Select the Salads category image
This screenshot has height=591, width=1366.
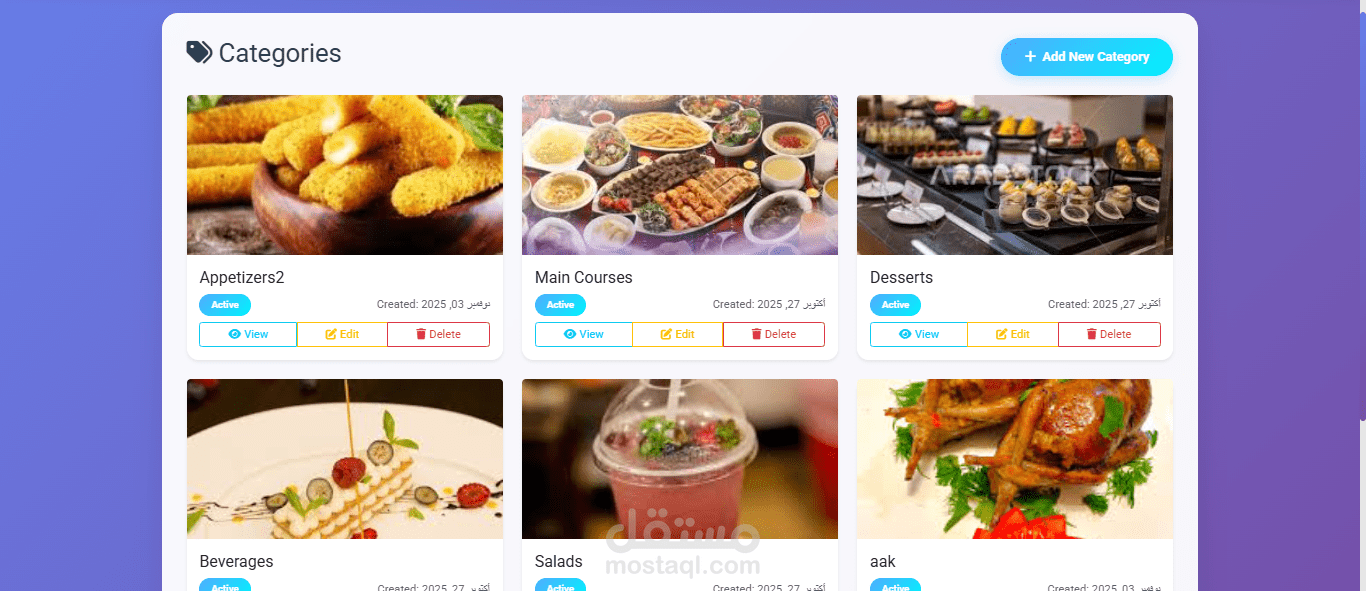[x=680, y=459]
